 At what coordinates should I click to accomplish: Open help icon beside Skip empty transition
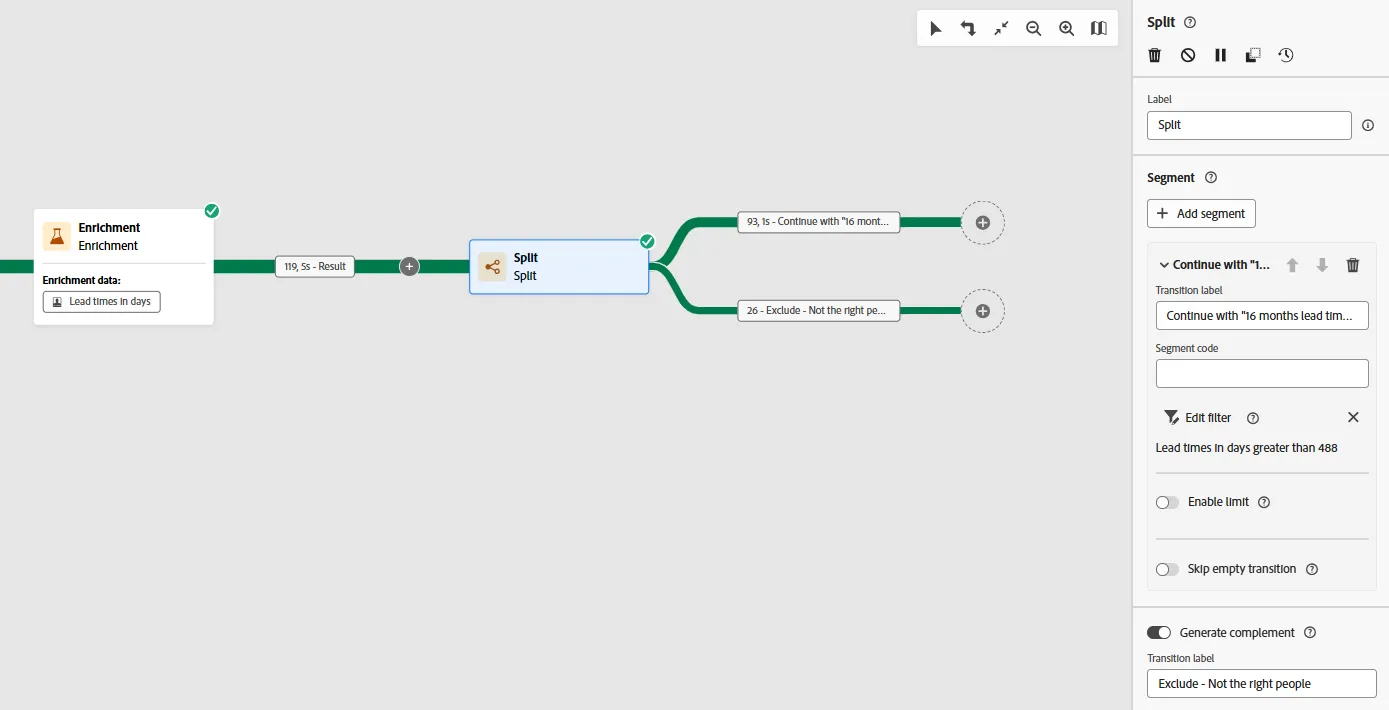(x=1312, y=569)
